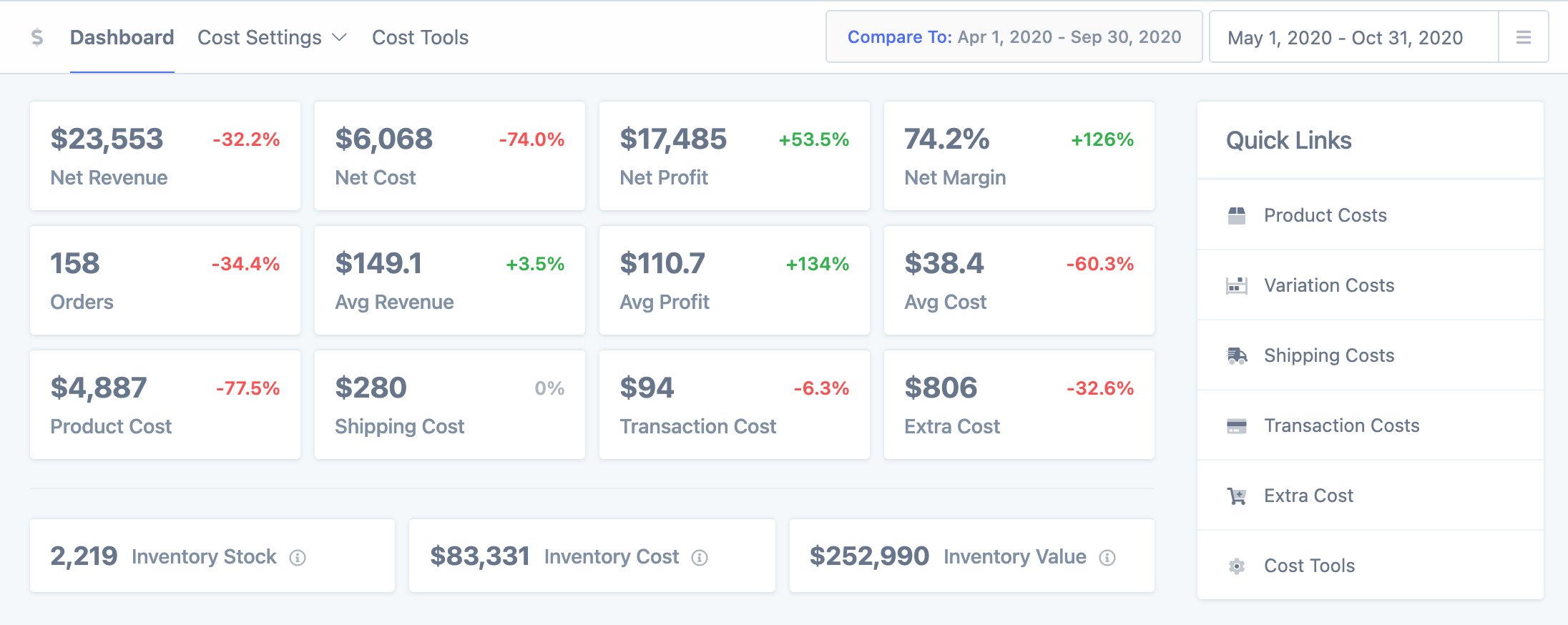Click the Inventory Value info icon
Screen dimensions: 1568x625
pyautogui.click(x=1107, y=558)
